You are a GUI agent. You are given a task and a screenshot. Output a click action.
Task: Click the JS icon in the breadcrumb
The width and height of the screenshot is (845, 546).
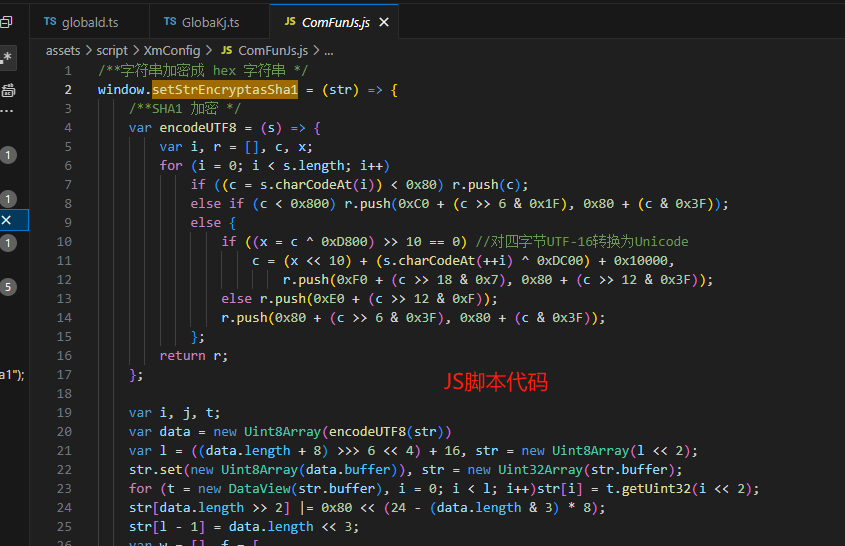(226, 50)
